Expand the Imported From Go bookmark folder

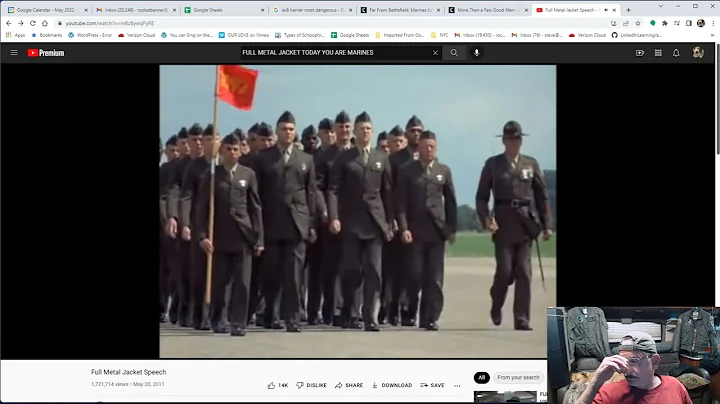click(x=399, y=35)
